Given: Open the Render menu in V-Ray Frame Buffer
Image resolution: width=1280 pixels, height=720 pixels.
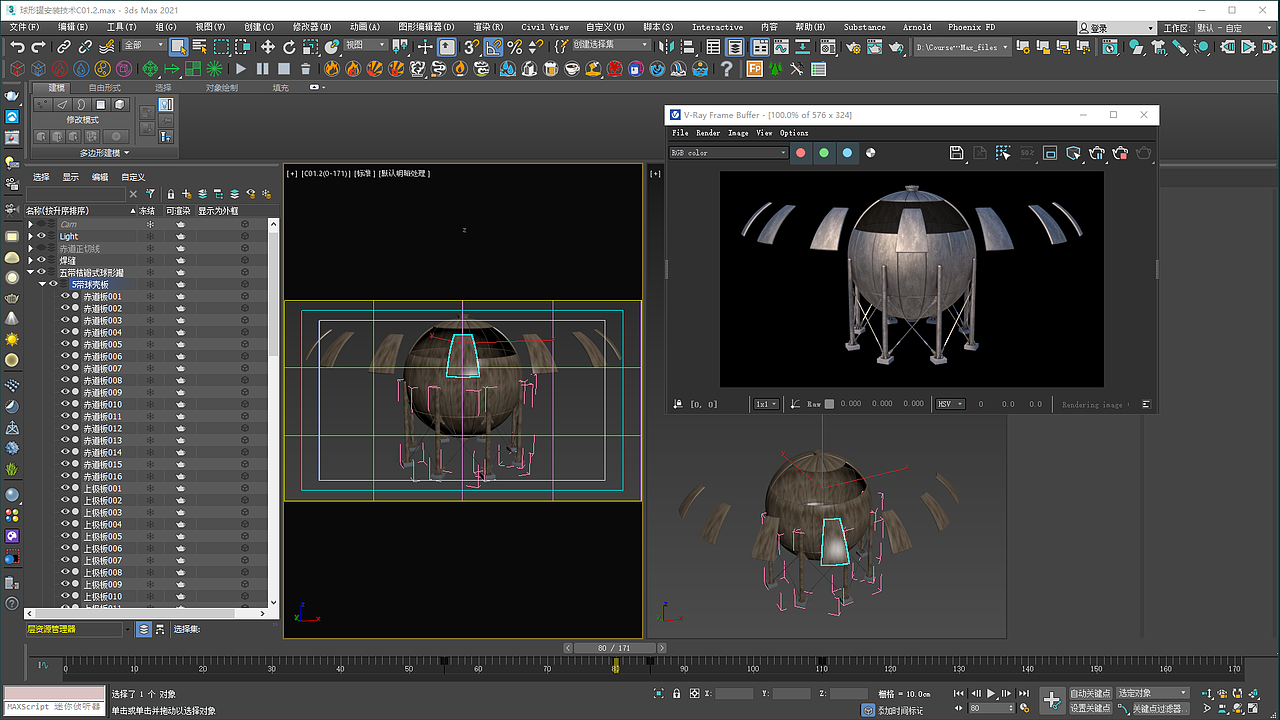Looking at the screenshot, I should [x=708, y=133].
